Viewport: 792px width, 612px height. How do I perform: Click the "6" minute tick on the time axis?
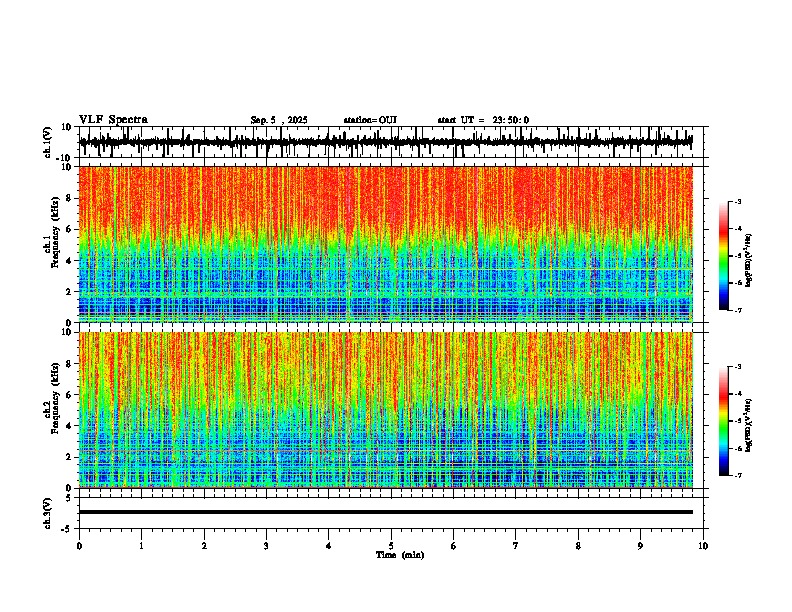(x=454, y=546)
